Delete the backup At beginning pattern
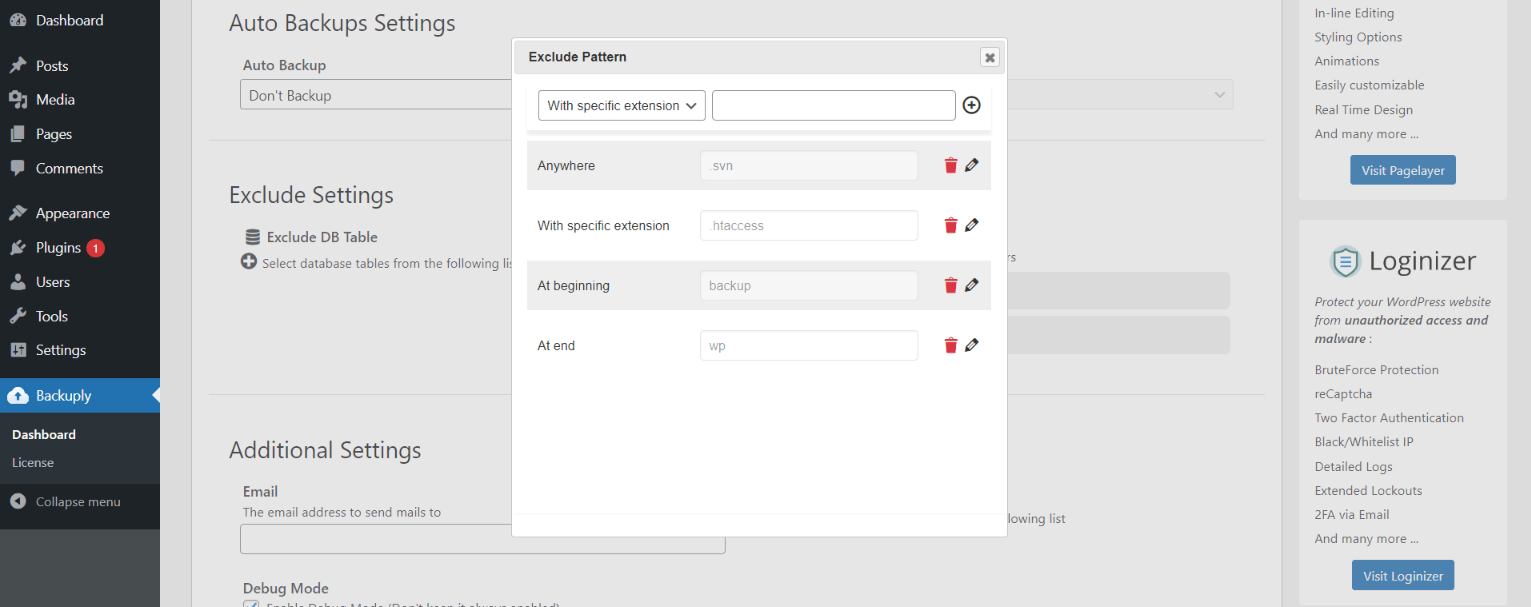 click(x=950, y=285)
